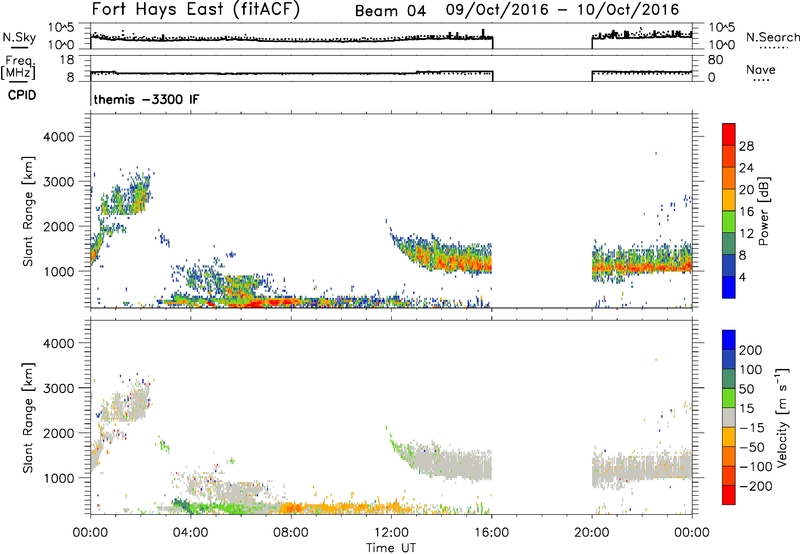Click the '12:00' time axis tick label
Viewport: 800px width, 554px height.
pyautogui.click(x=391, y=533)
